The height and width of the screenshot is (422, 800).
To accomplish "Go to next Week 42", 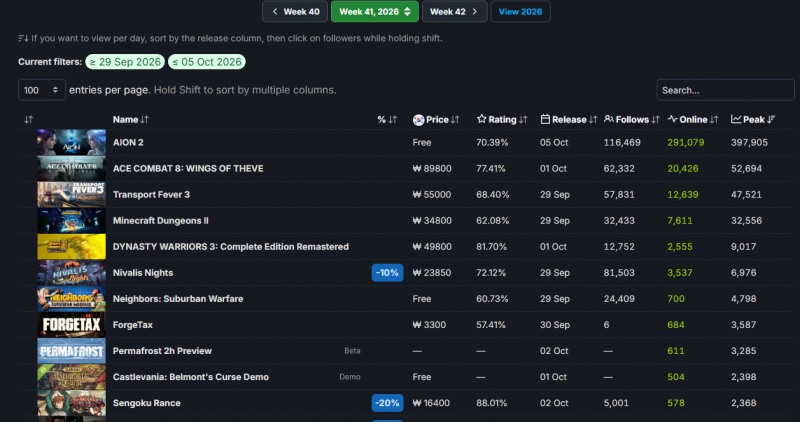I will pyautogui.click(x=454, y=11).
